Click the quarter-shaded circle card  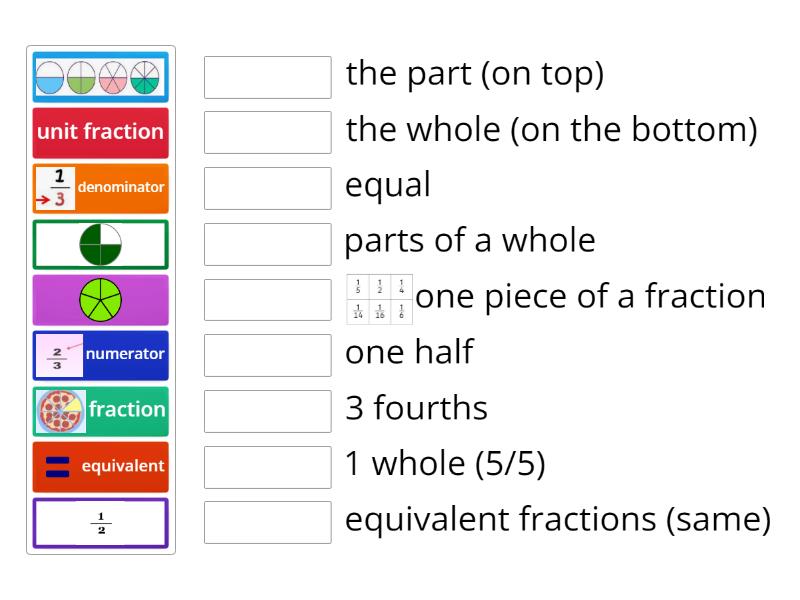pos(100,243)
